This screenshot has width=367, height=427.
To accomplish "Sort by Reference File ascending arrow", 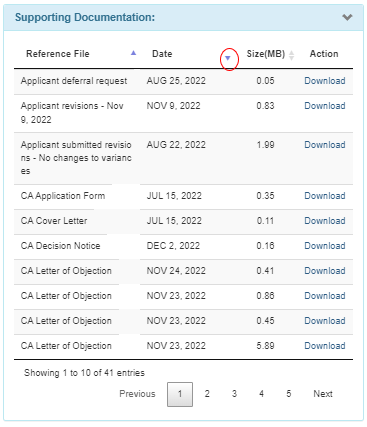I will coord(134,53).
